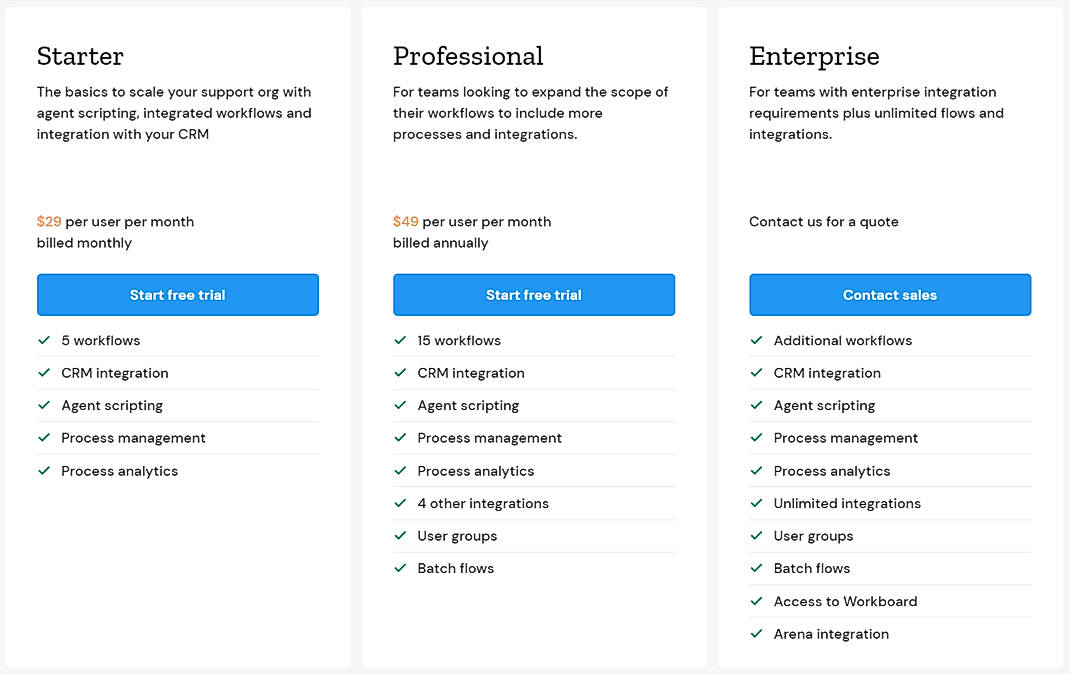Click the checkmark beside 5 workflows

[x=44, y=340]
